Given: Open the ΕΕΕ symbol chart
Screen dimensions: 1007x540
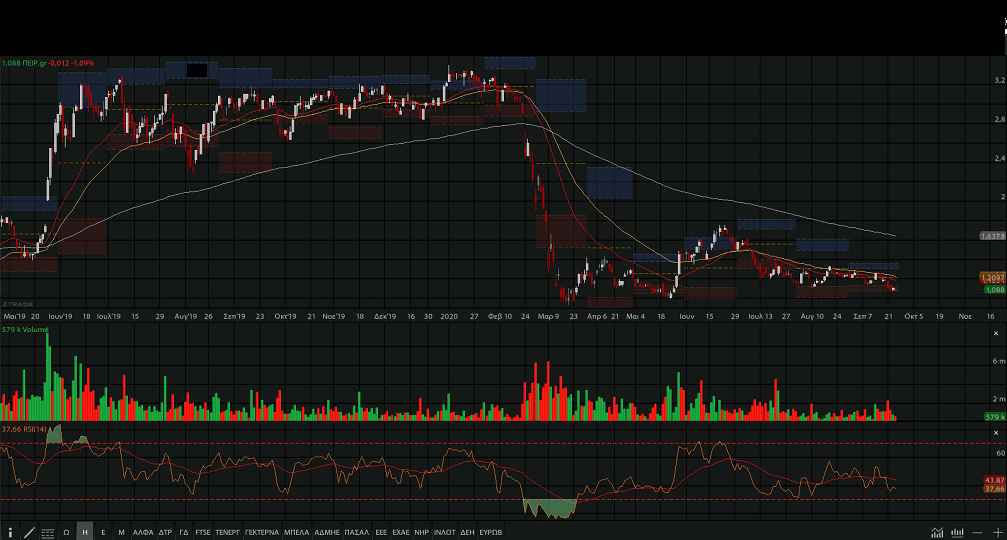Looking at the screenshot, I should [381, 532].
